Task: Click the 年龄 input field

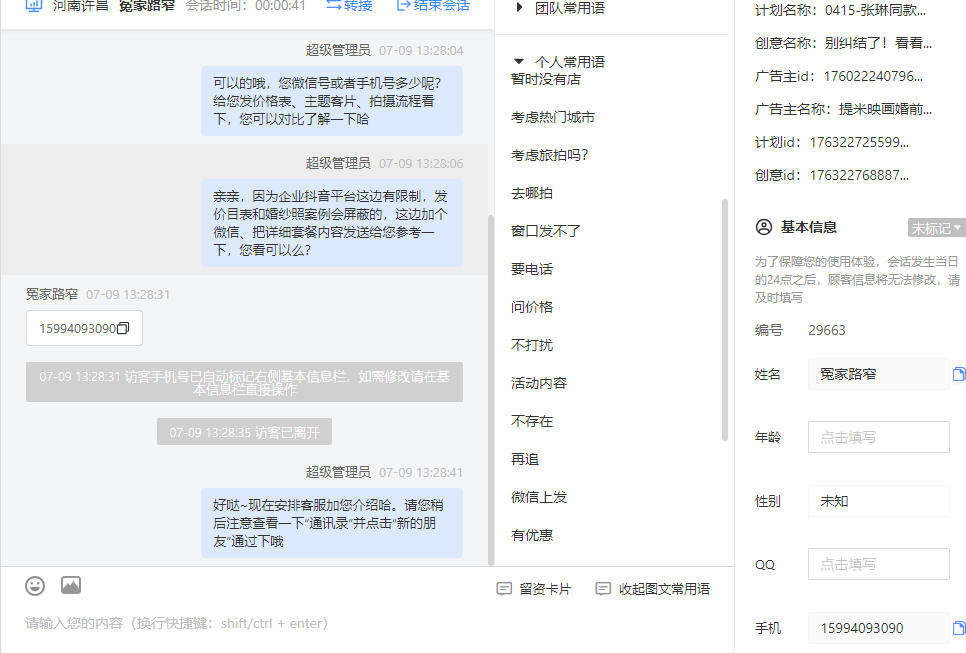Action: (x=879, y=437)
